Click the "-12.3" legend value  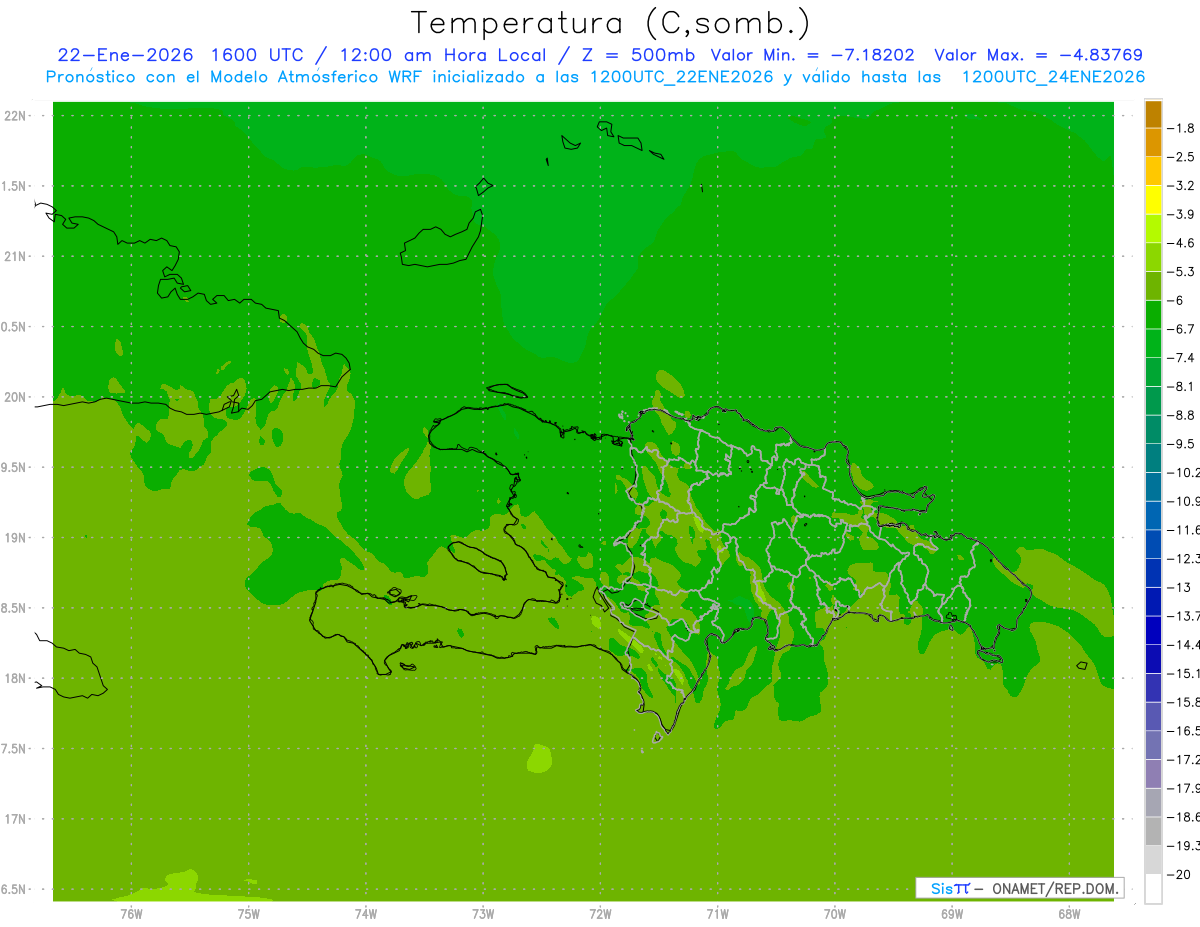pos(1183,558)
